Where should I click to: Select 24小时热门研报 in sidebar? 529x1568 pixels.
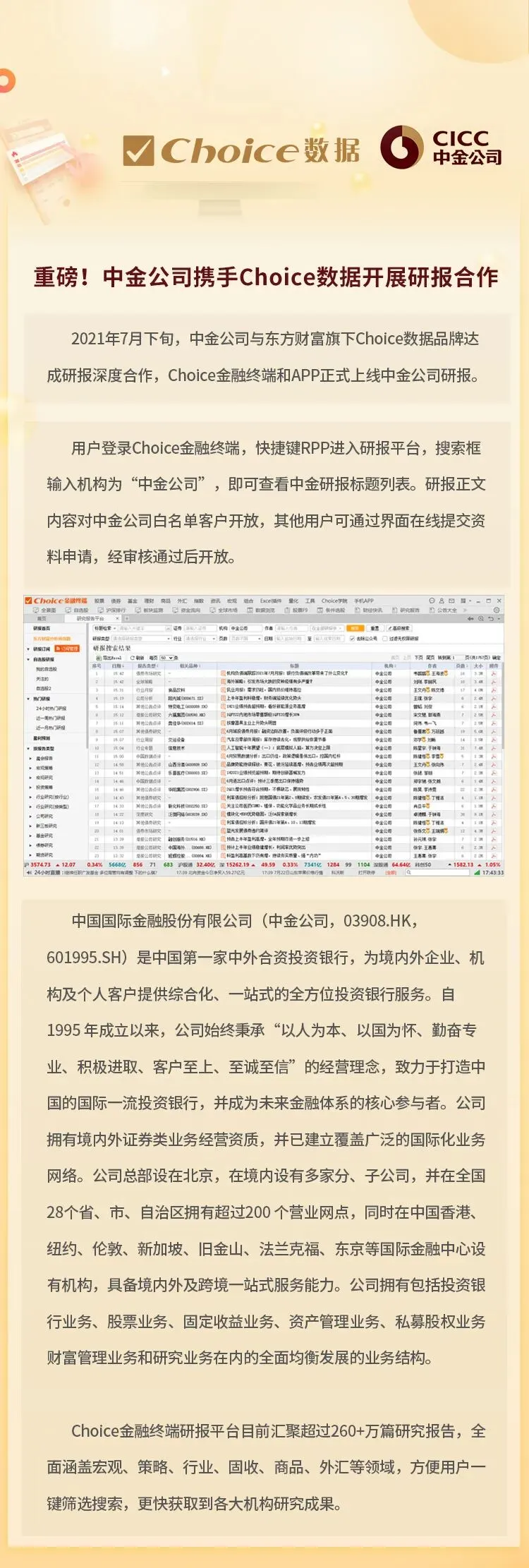coord(51,708)
